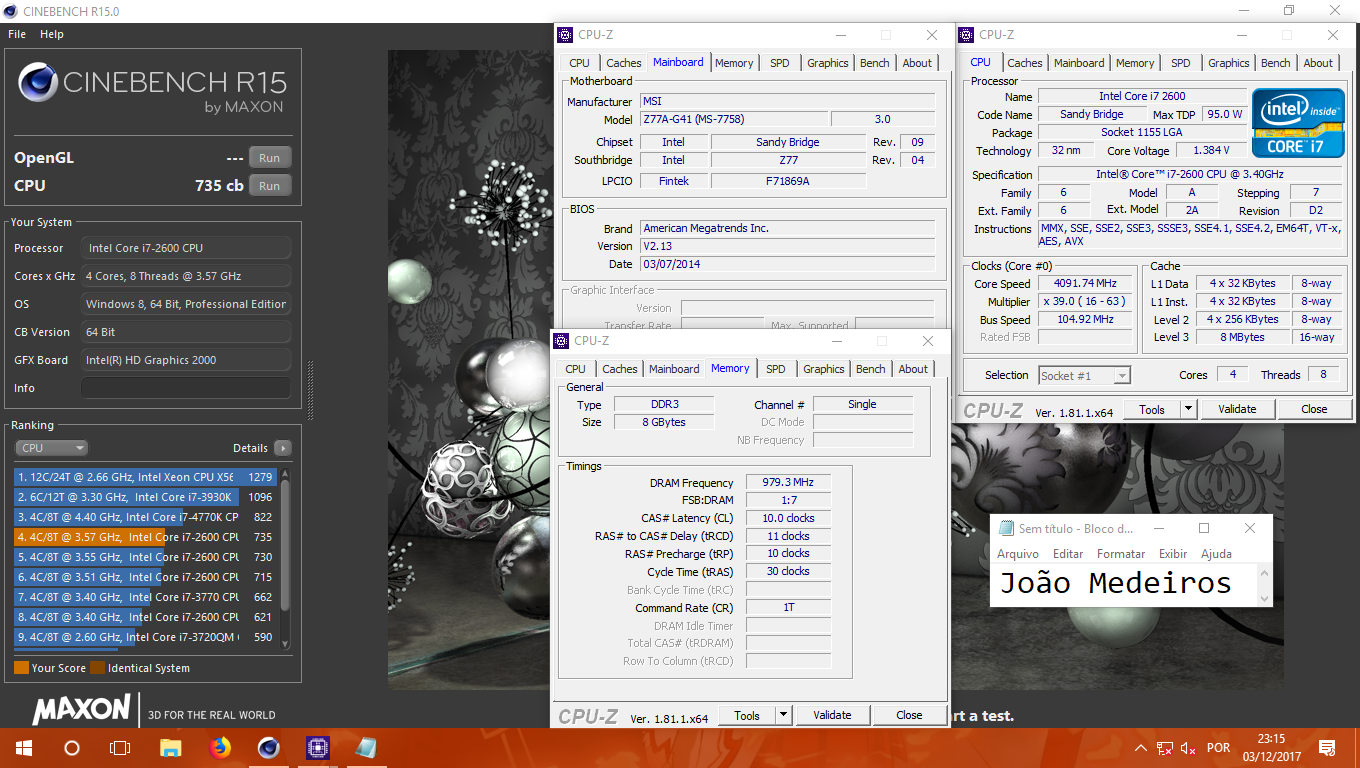Select ranking row i7-3720QM 590
Viewport: 1360px width, 768px height.
[146, 637]
